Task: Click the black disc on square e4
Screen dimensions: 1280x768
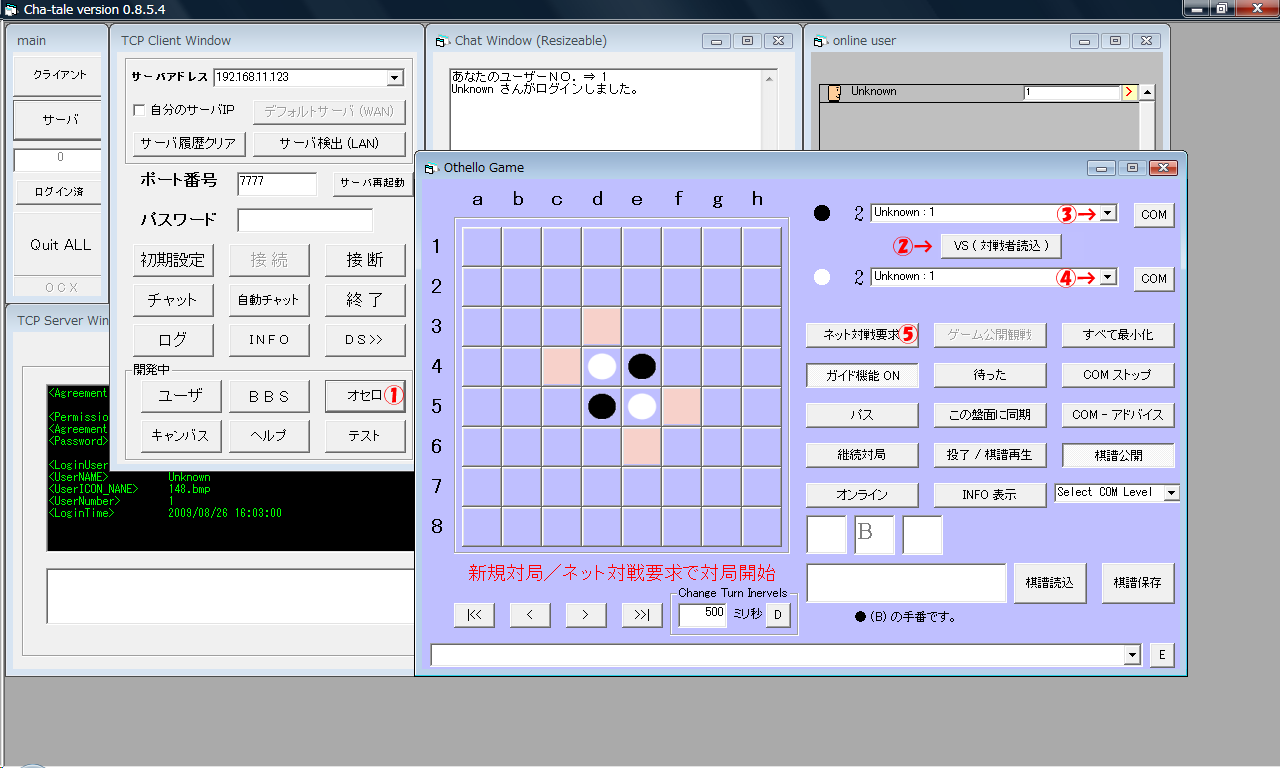Action: (x=641, y=366)
